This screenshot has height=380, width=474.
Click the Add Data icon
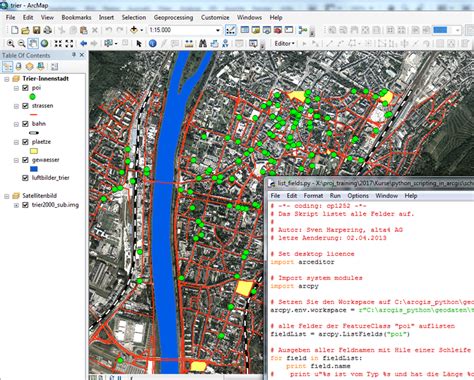[134, 30]
